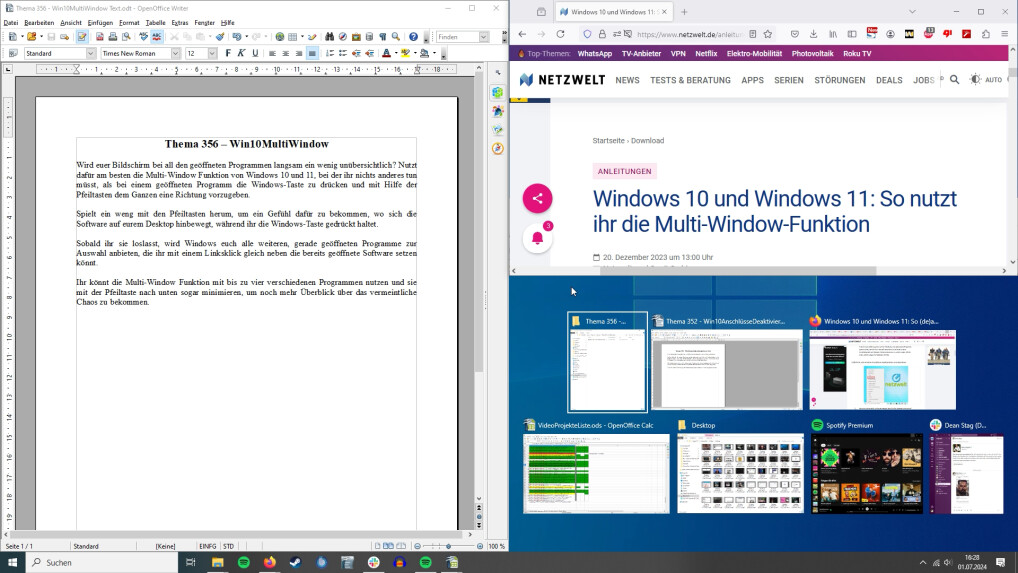Viewport: 1018px width, 573px height.
Task: Click the red share button on Netzwelt
Action: click(537, 198)
